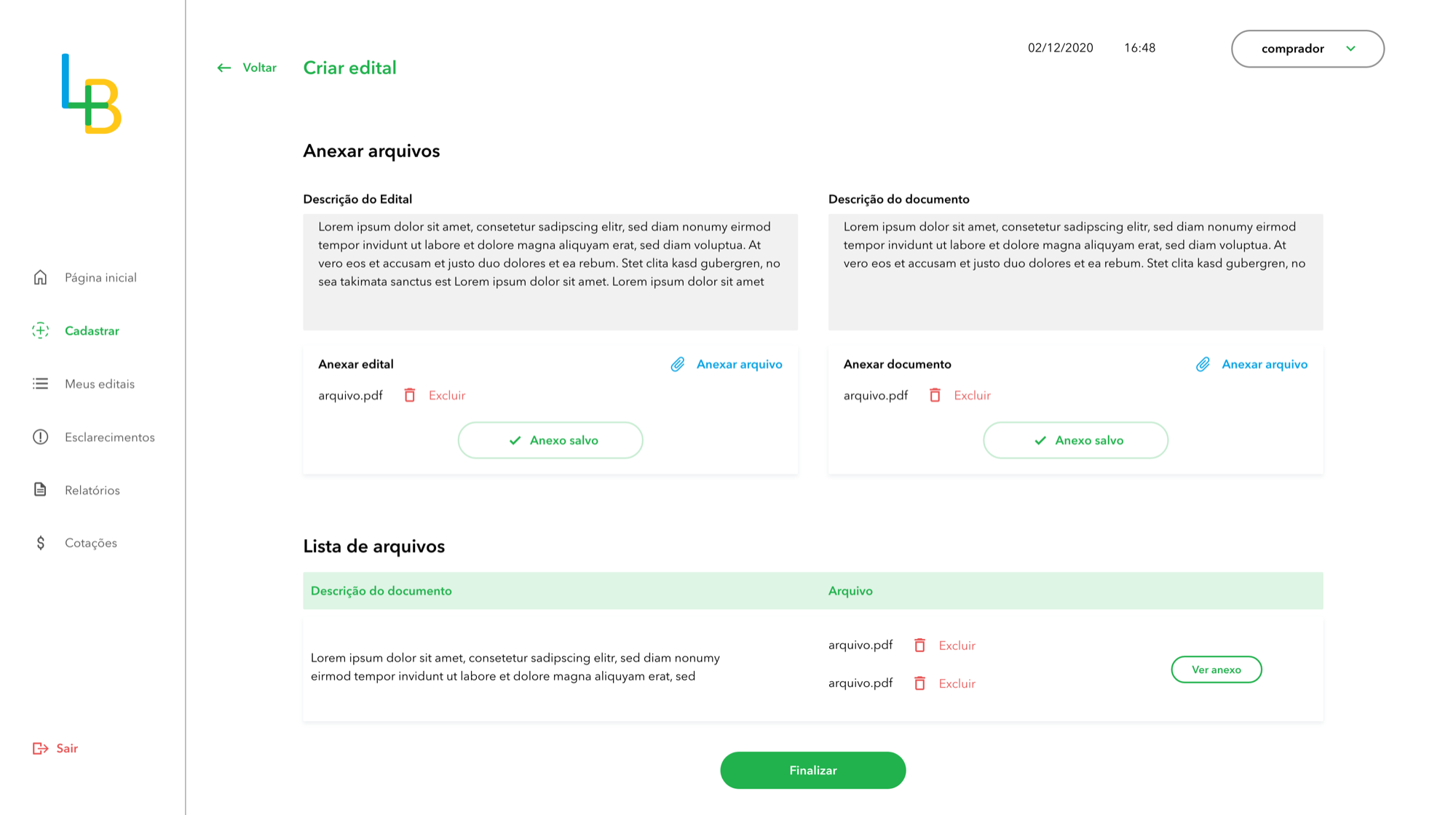Click Anexo salvo button under documento
Image resolution: width=1456 pixels, height=815 pixels.
[1075, 440]
